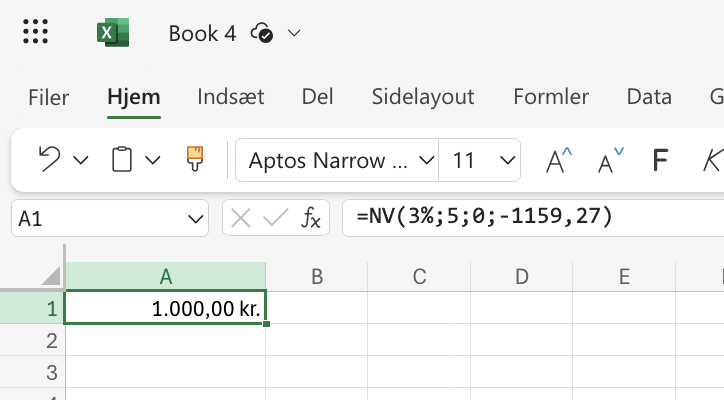Increase font size with larger A icon

(x=559, y=160)
